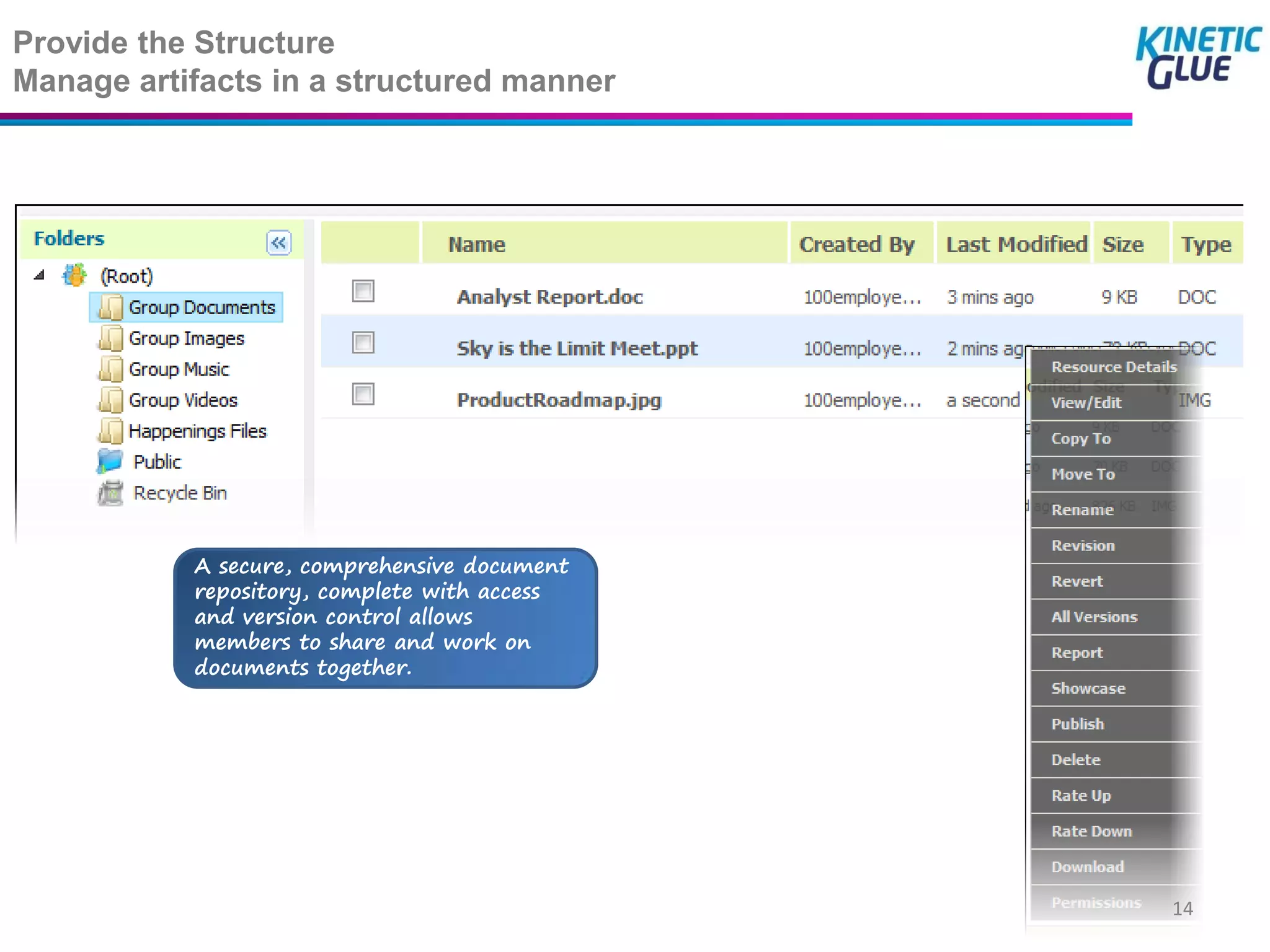
Task: Select Publish in context menu
Action: tap(1115, 724)
